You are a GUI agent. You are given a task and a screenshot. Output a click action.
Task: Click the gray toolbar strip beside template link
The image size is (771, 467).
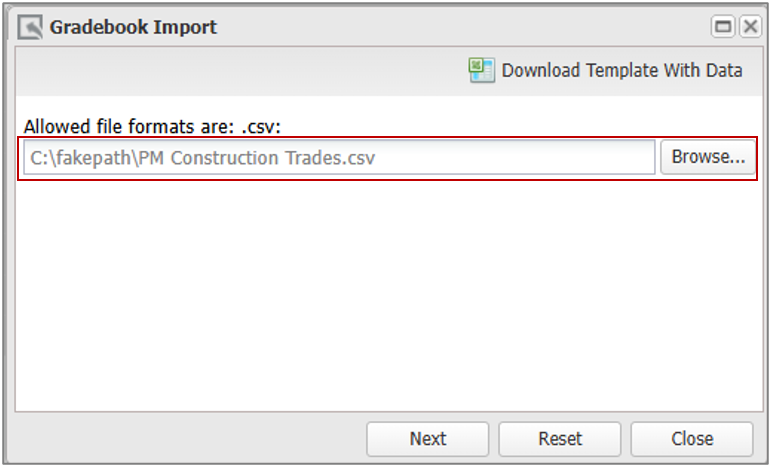point(241,71)
